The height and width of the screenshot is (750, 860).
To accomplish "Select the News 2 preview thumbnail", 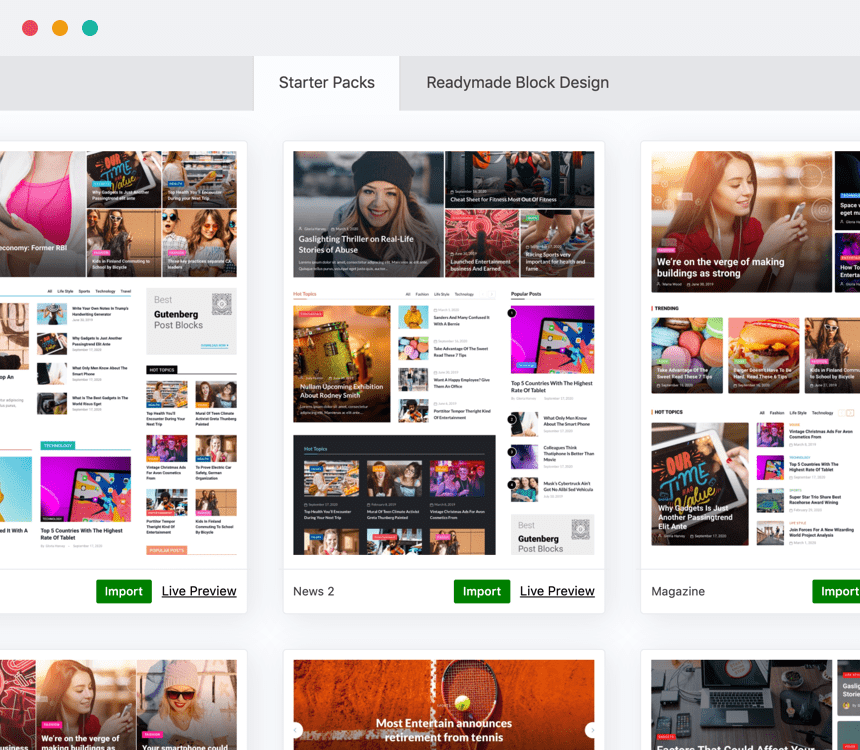I will [443, 352].
